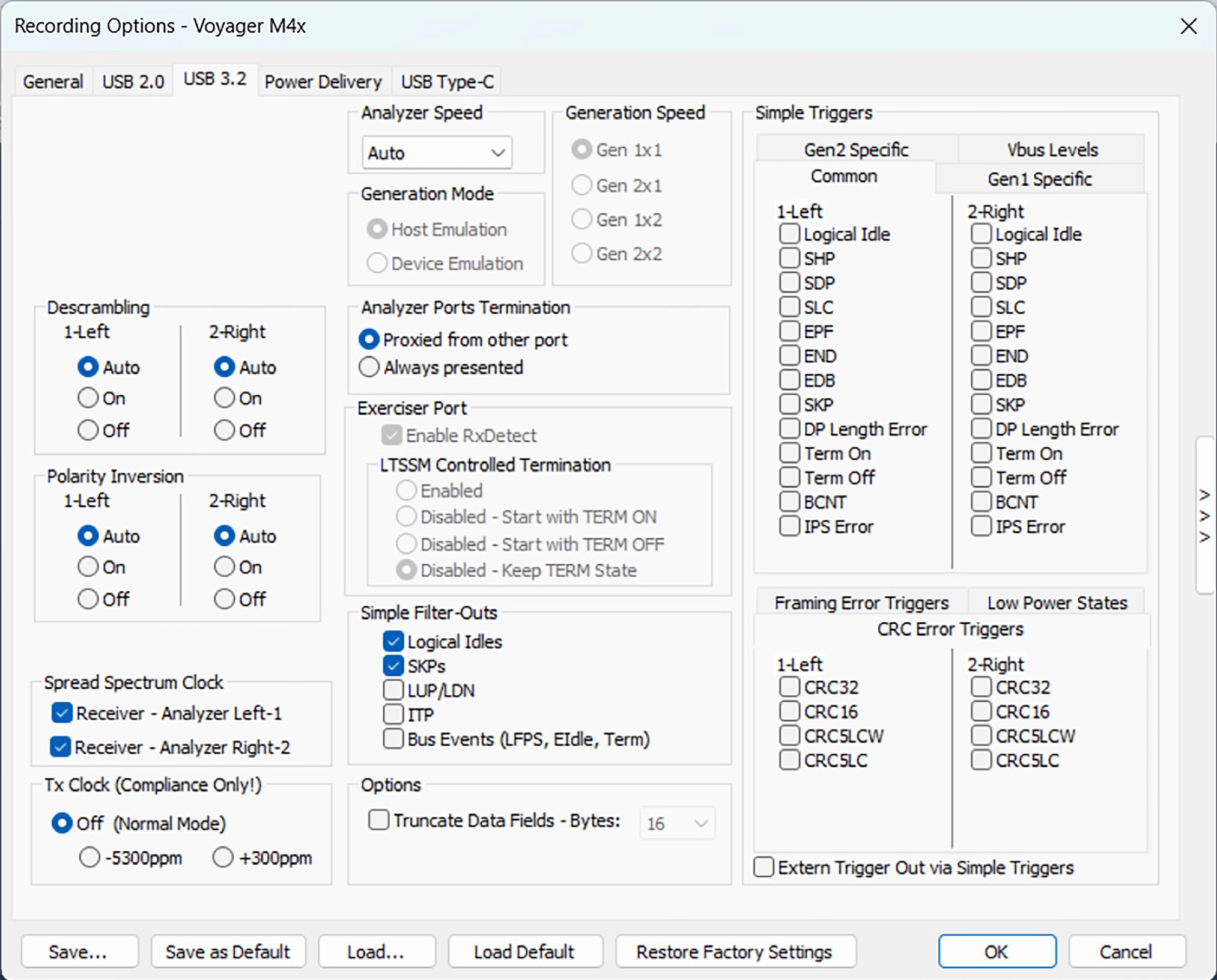This screenshot has height=980, width=1217.
Task: Open the USB Type-C tab
Action: pyautogui.click(x=448, y=81)
